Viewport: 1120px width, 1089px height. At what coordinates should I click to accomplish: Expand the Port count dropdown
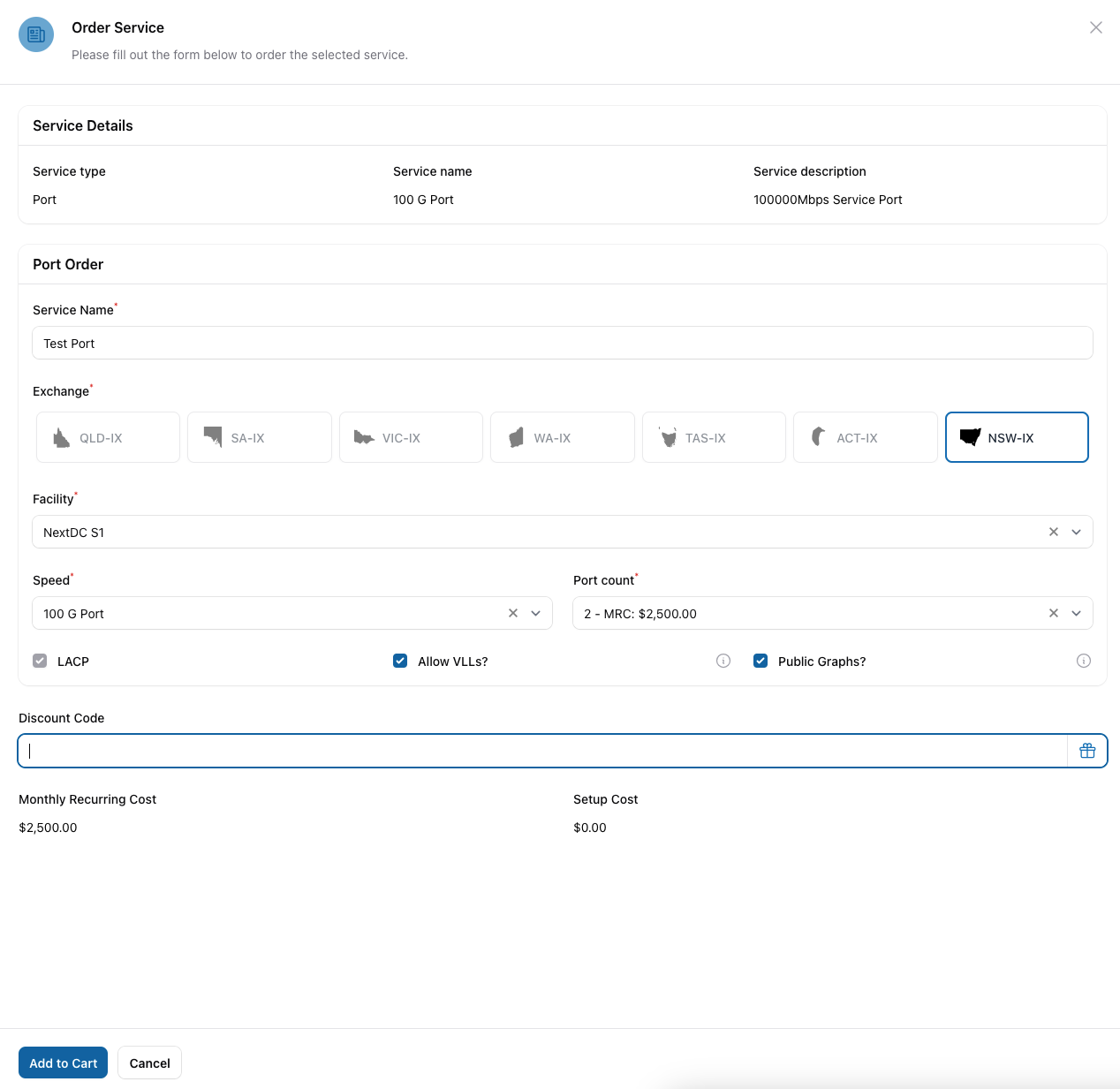1076,613
